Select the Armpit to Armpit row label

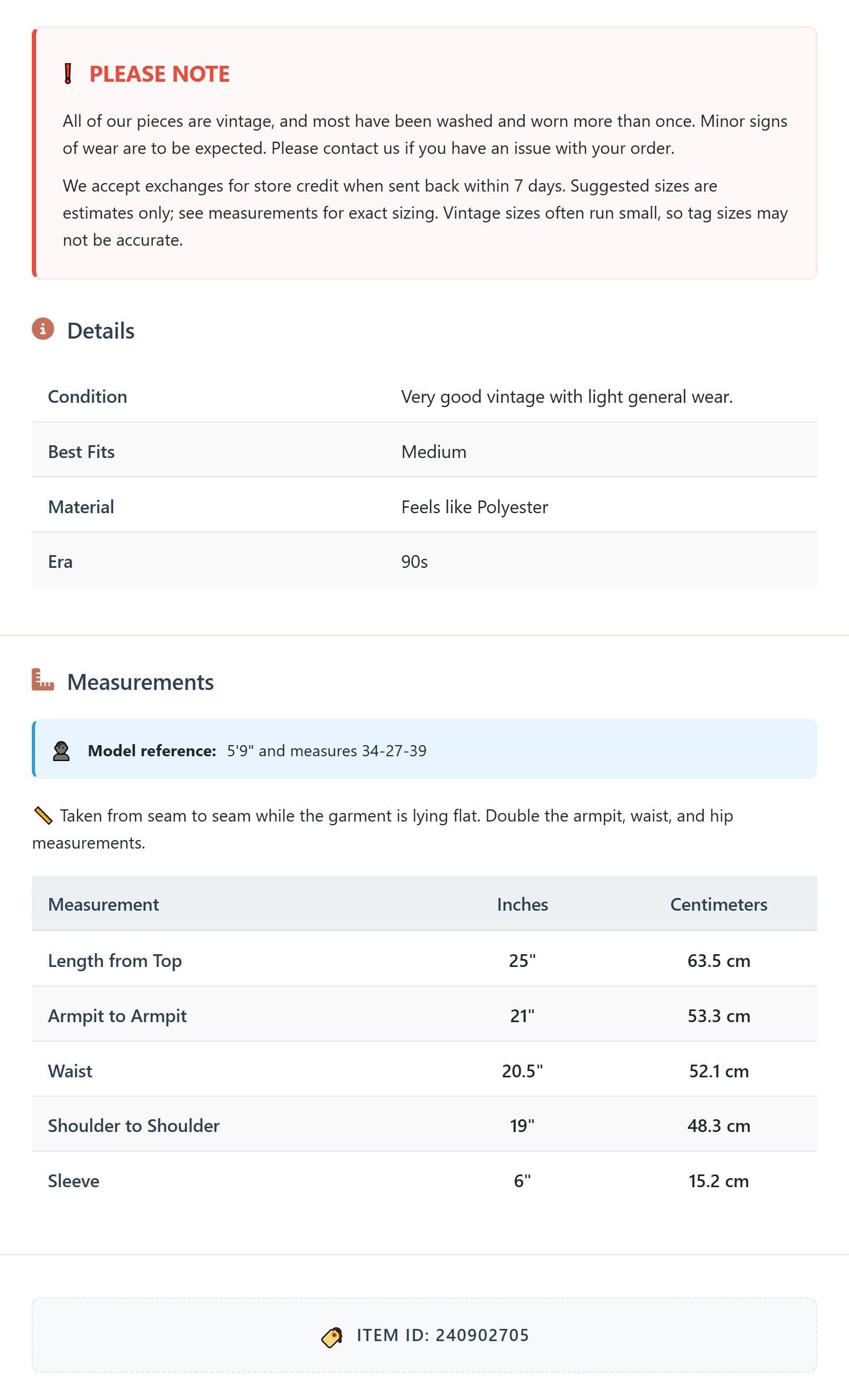point(117,1016)
